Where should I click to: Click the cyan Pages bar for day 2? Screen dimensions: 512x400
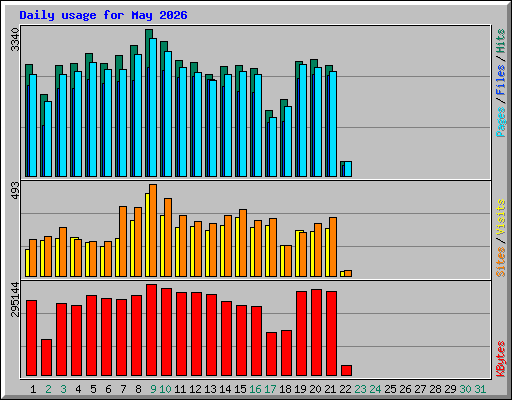tap(48, 139)
